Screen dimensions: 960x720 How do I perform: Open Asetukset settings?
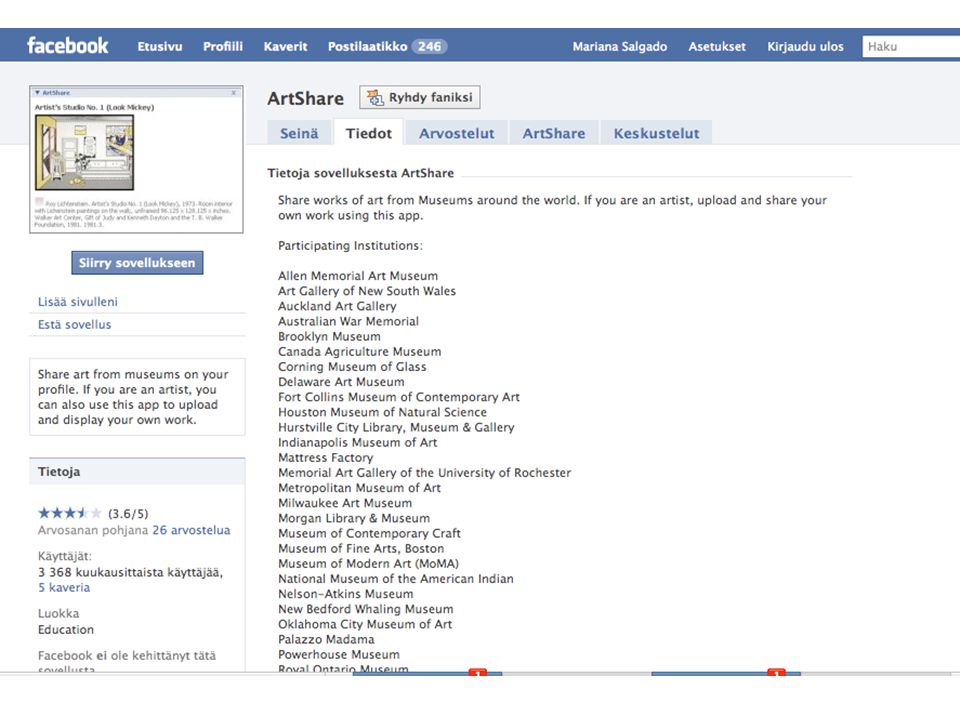pos(717,47)
